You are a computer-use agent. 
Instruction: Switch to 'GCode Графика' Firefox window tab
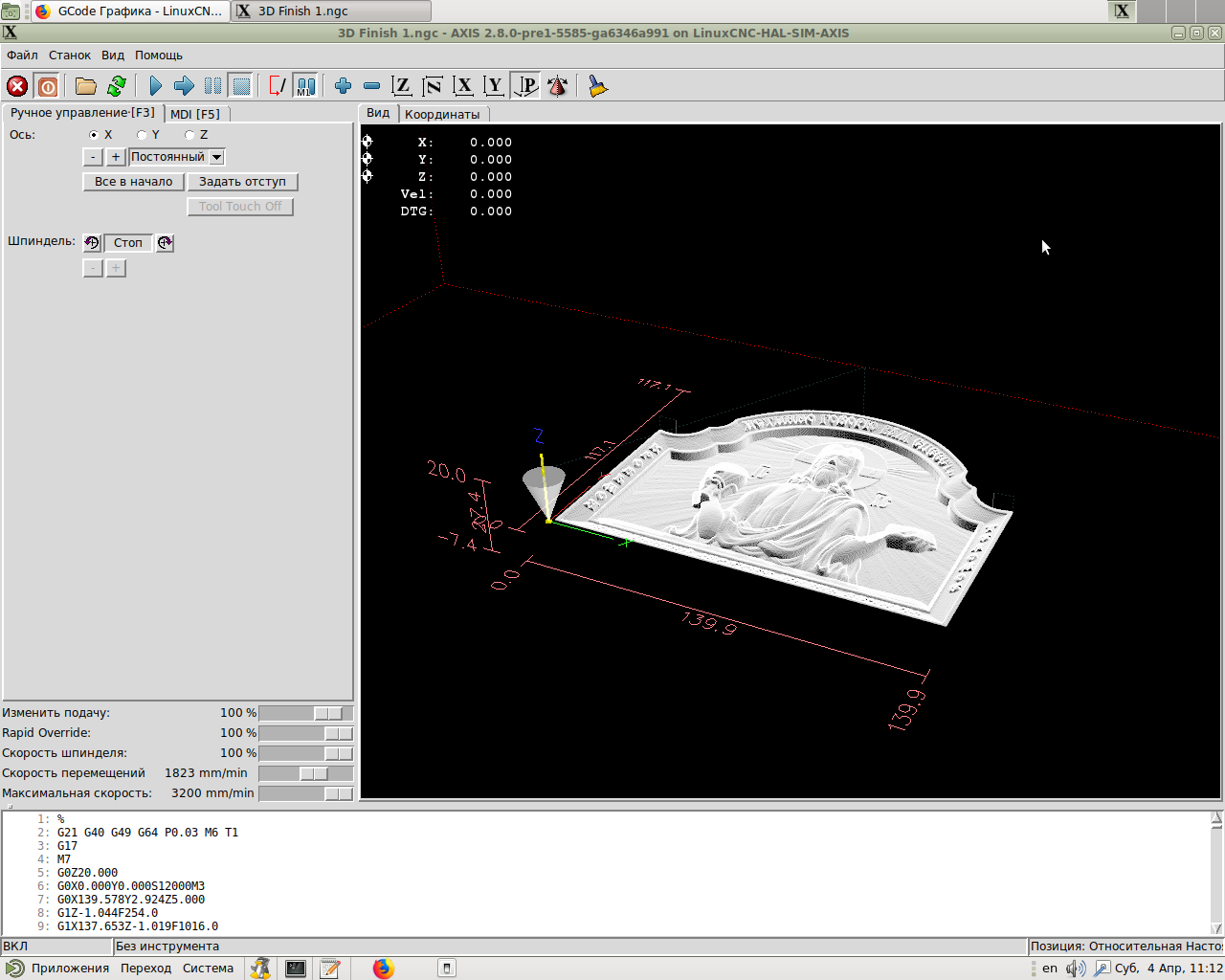(130, 11)
